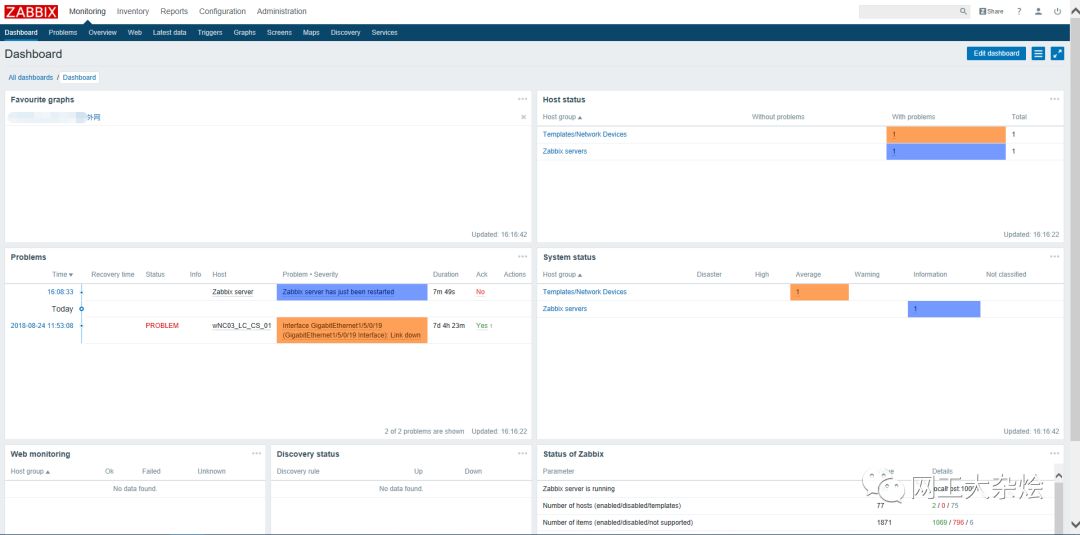Open the All dashboards breadcrumb link
The width and height of the screenshot is (1080, 535).
30,78
